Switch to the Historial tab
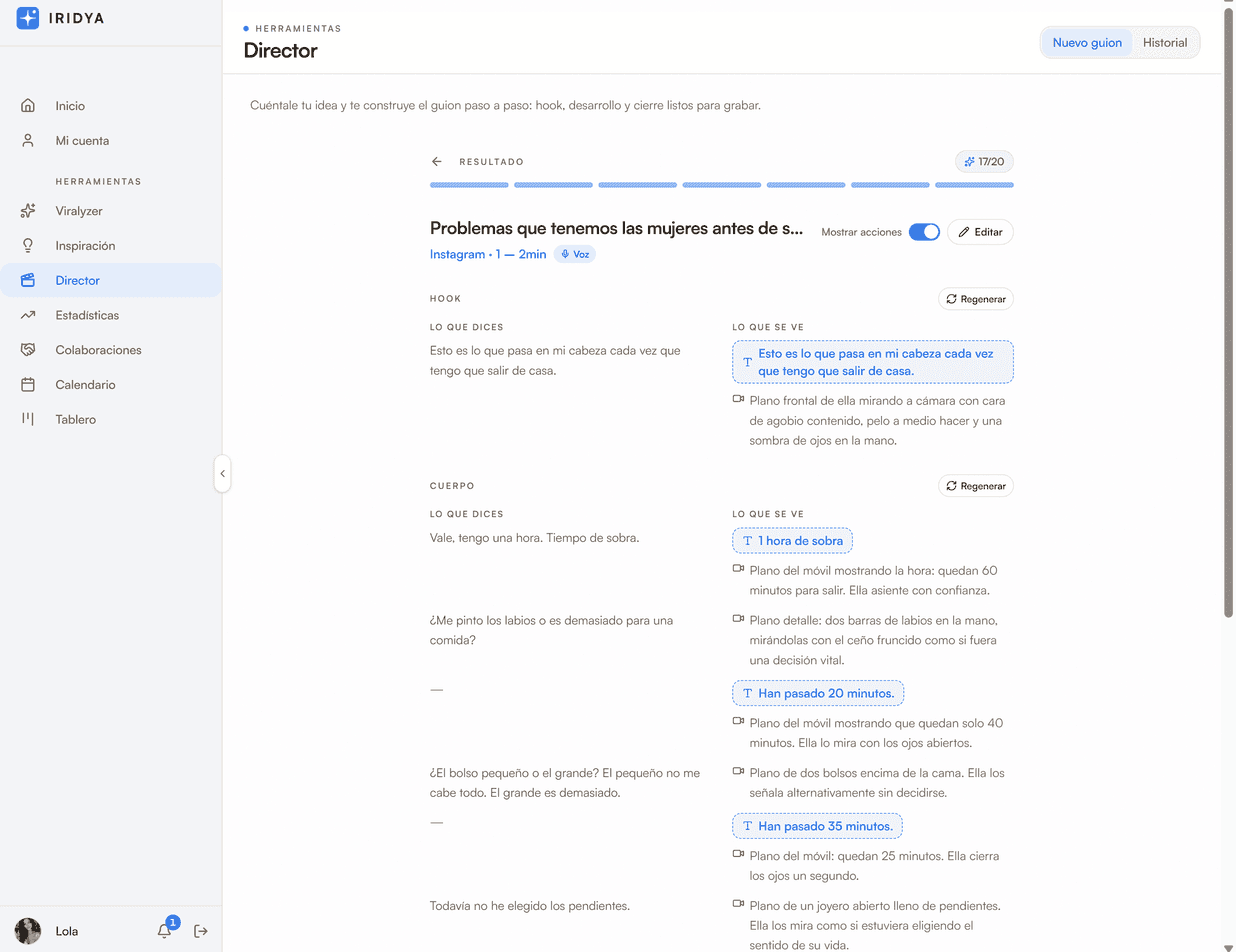 [x=1165, y=43]
